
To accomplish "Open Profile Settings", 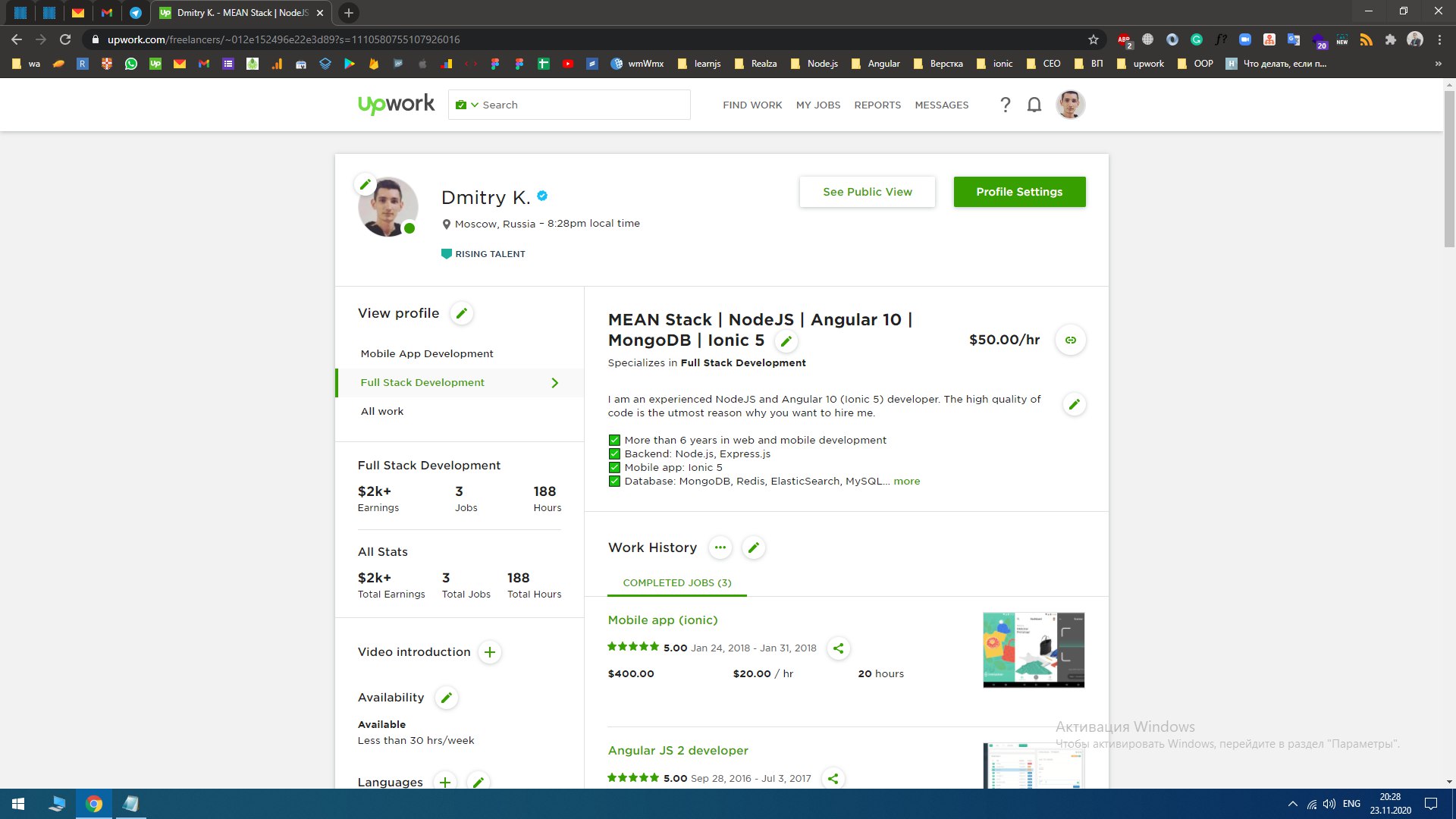I will (x=1019, y=192).
